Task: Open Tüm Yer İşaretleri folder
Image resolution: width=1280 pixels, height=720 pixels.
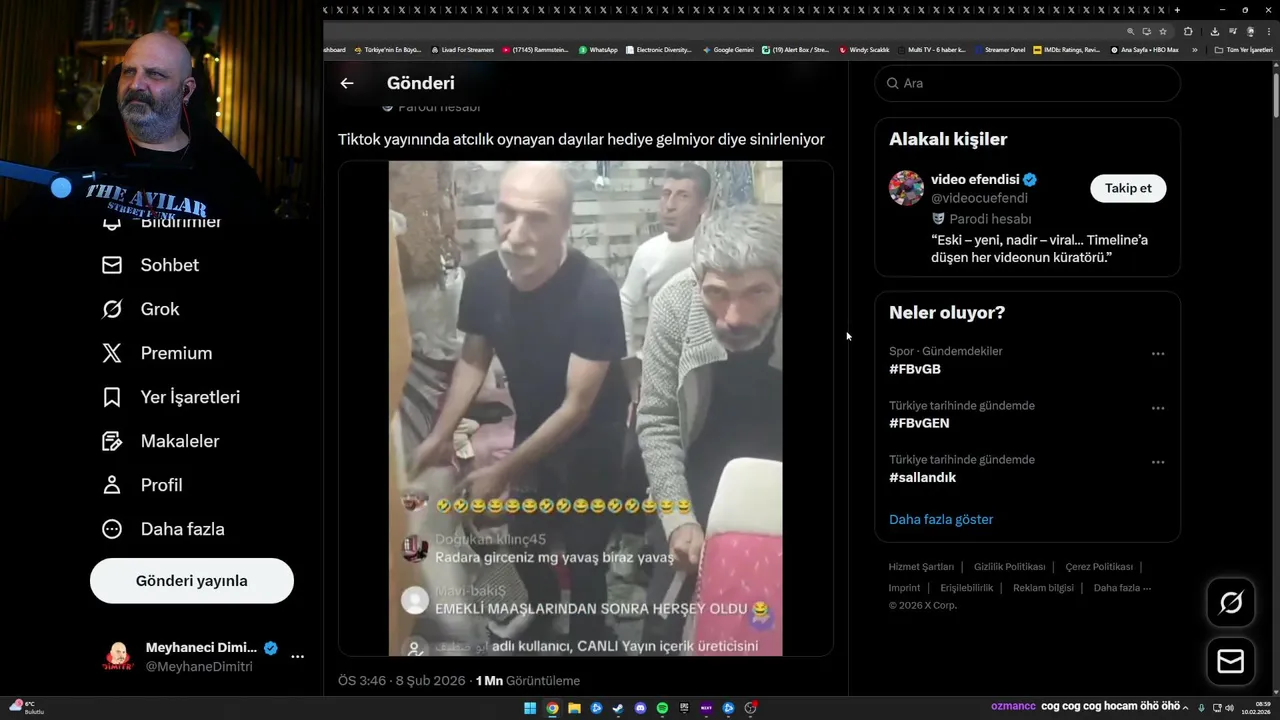Action: 1243,49
